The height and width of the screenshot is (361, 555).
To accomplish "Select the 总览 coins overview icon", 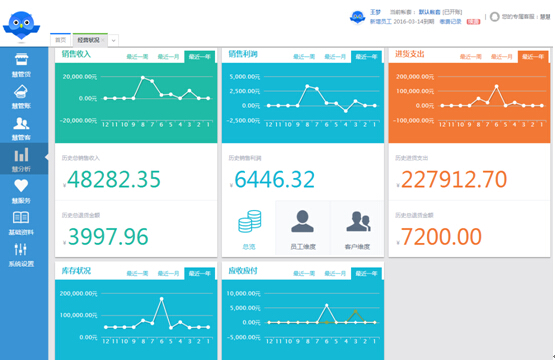I will pos(250,221).
